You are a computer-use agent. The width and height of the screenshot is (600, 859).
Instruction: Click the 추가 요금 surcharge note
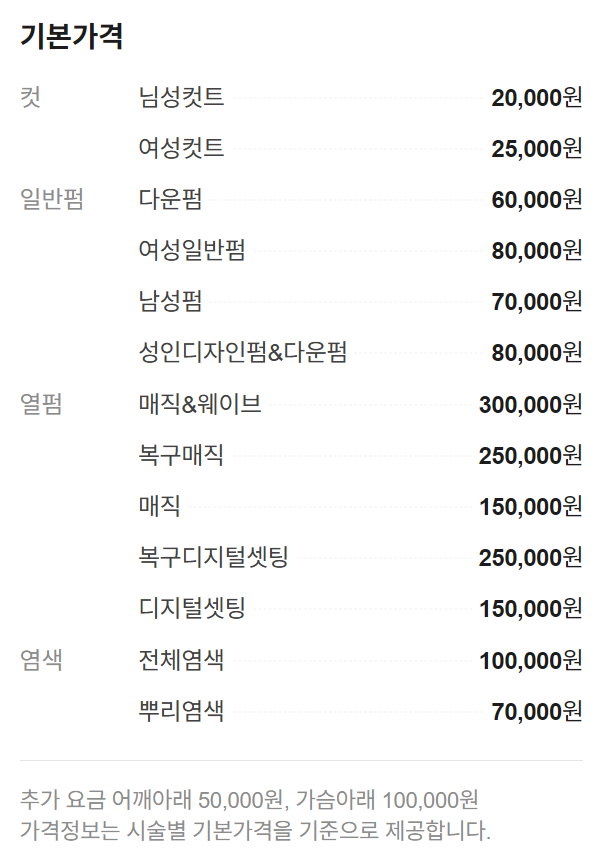[248, 800]
